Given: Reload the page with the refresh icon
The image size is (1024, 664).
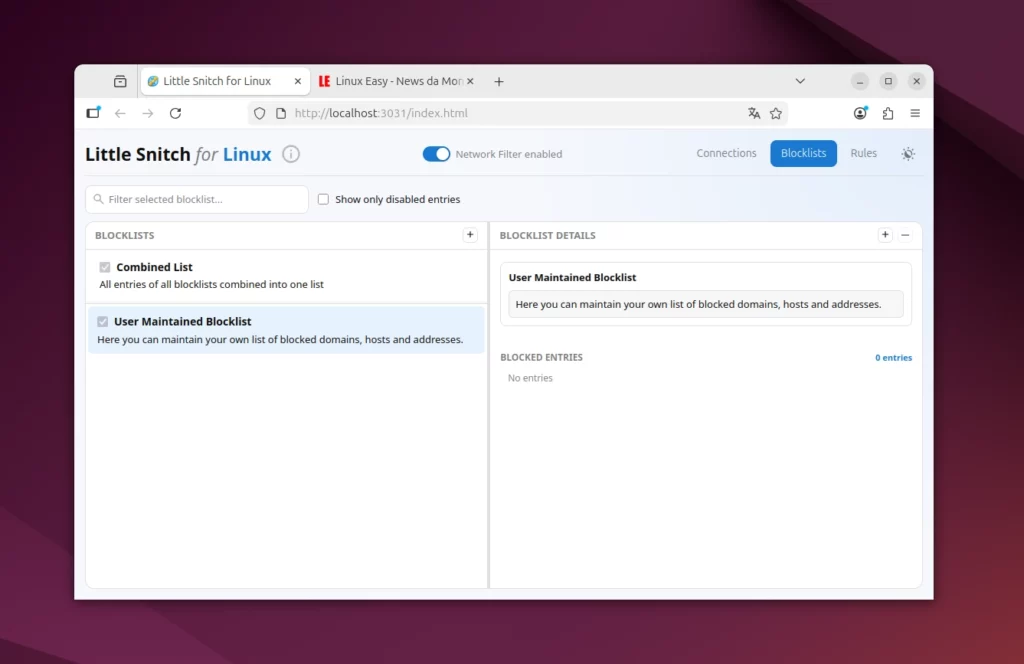Looking at the screenshot, I should [x=176, y=113].
